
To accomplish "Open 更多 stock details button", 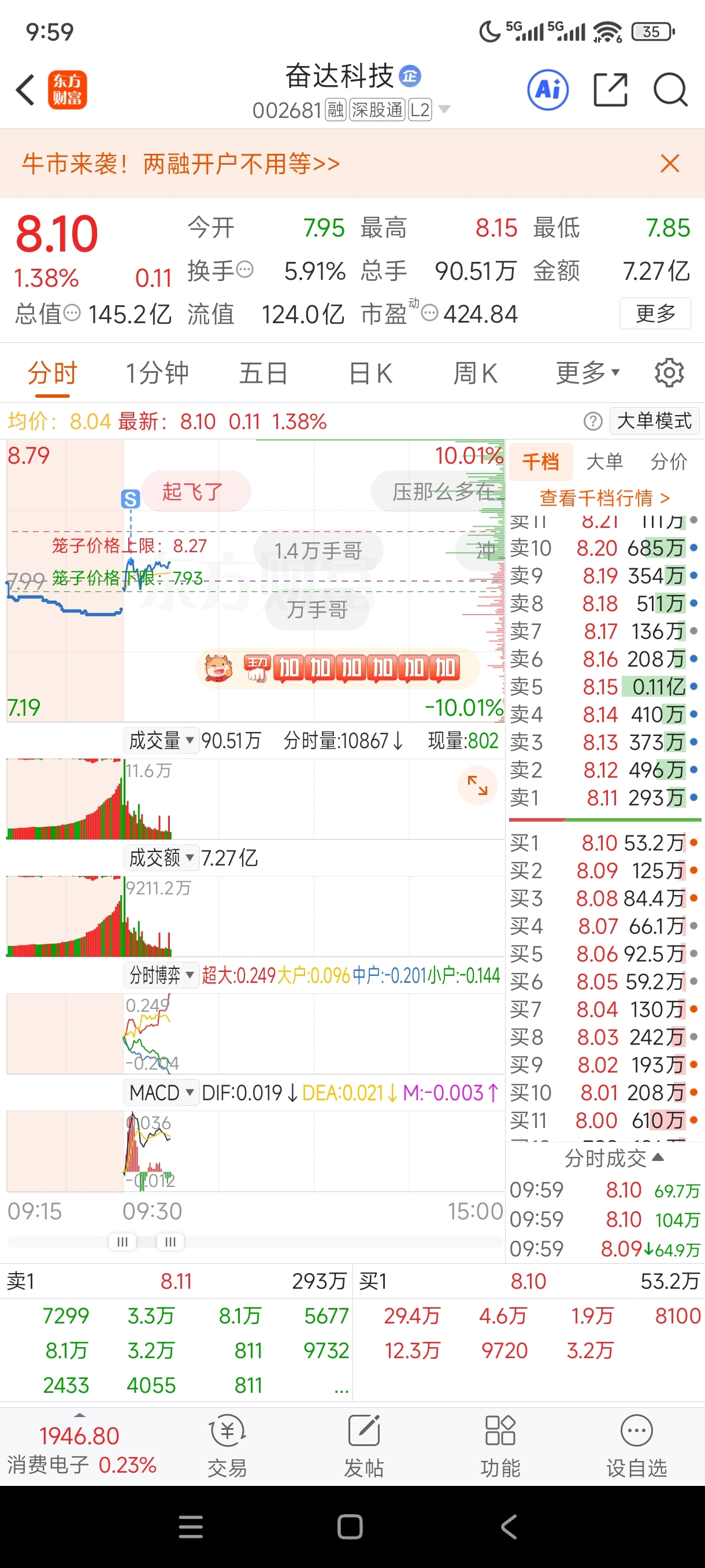I will pyautogui.click(x=655, y=313).
